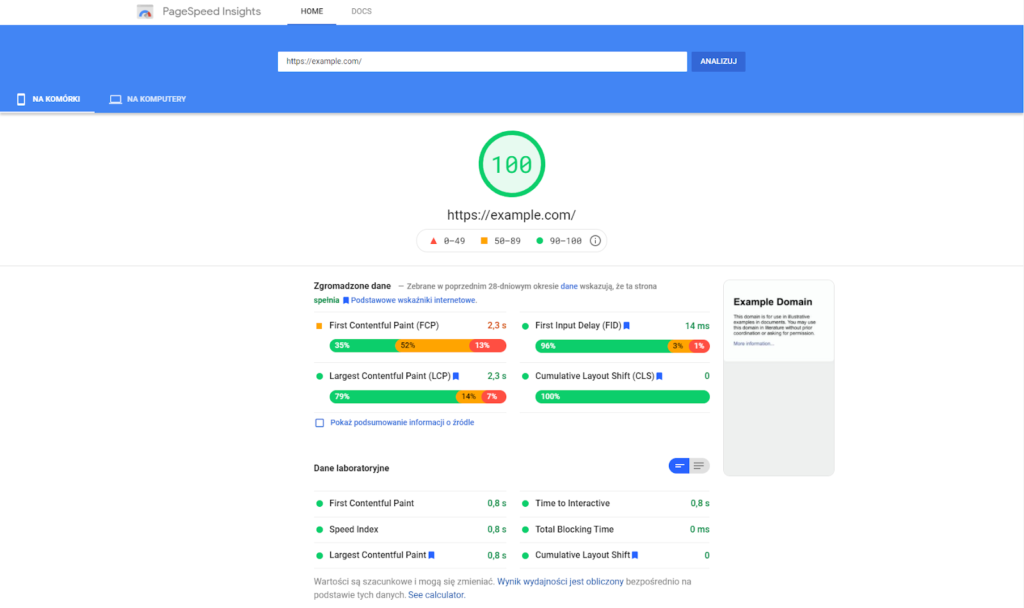Image resolution: width=1024 pixels, height=608 pixels.
Task: Click bookmark icon beside lab Largest Contentful Paint
Action: [431, 555]
